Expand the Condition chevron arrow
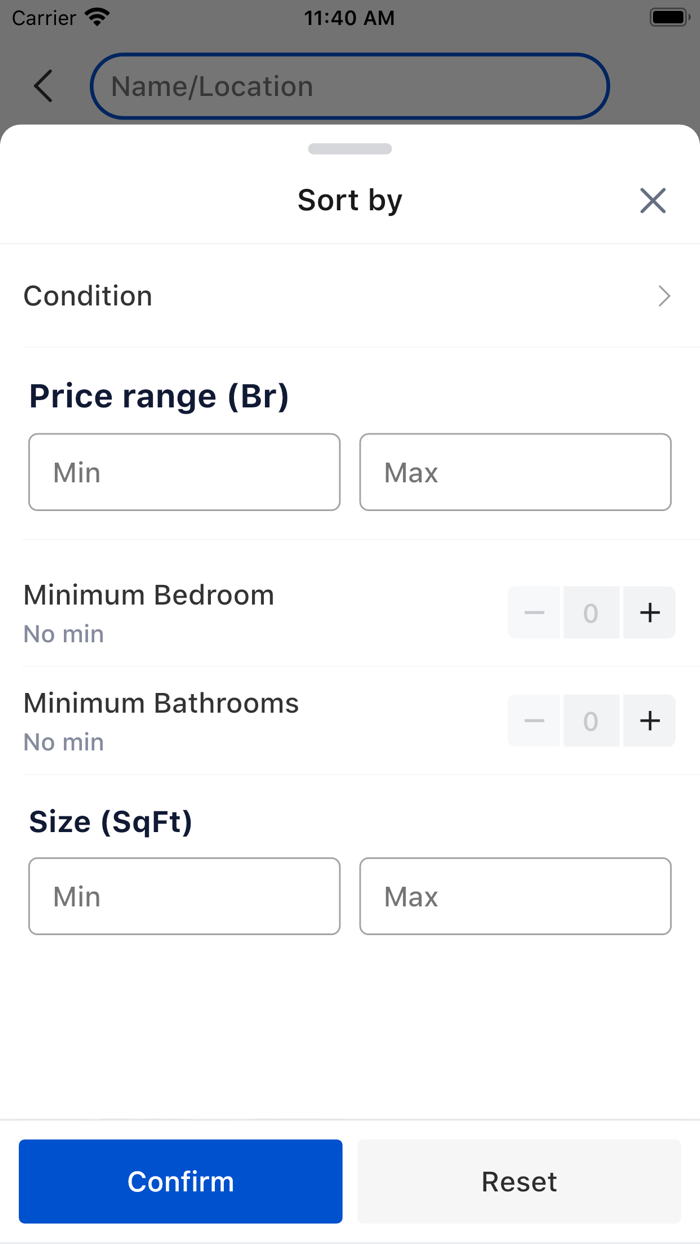This screenshot has height=1244, width=700. [x=664, y=296]
